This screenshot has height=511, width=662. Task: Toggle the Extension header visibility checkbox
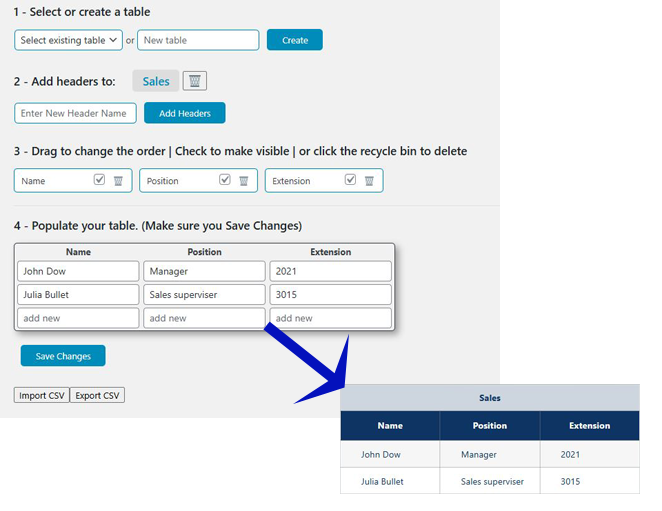point(350,180)
